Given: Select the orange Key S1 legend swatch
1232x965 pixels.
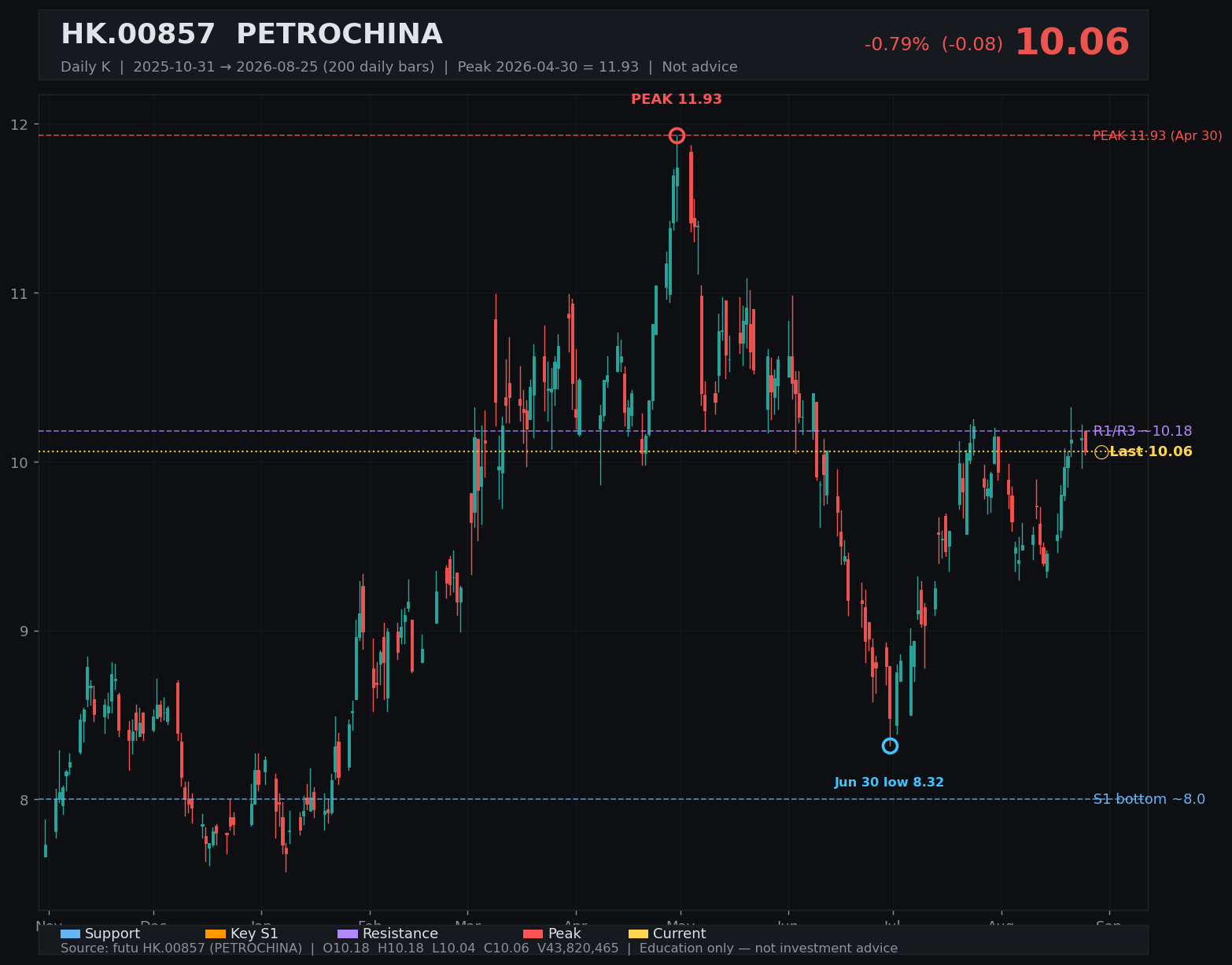Looking at the screenshot, I should (x=215, y=934).
